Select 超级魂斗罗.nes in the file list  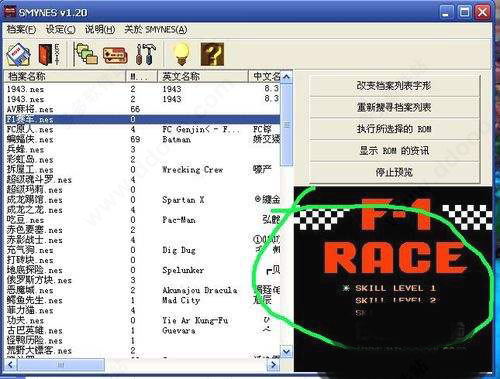[x=39, y=180]
